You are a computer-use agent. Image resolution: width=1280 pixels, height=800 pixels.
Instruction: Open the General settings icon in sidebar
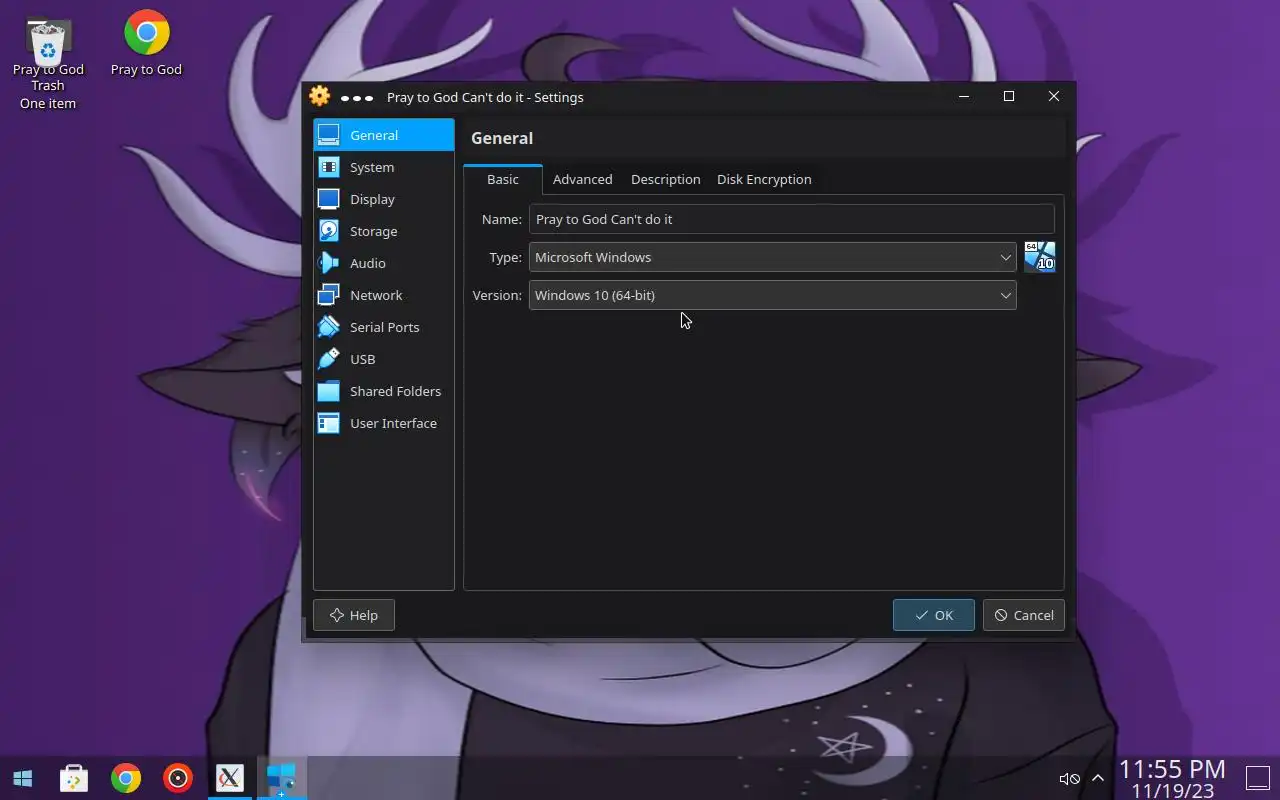pyautogui.click(x=329, y=135)
